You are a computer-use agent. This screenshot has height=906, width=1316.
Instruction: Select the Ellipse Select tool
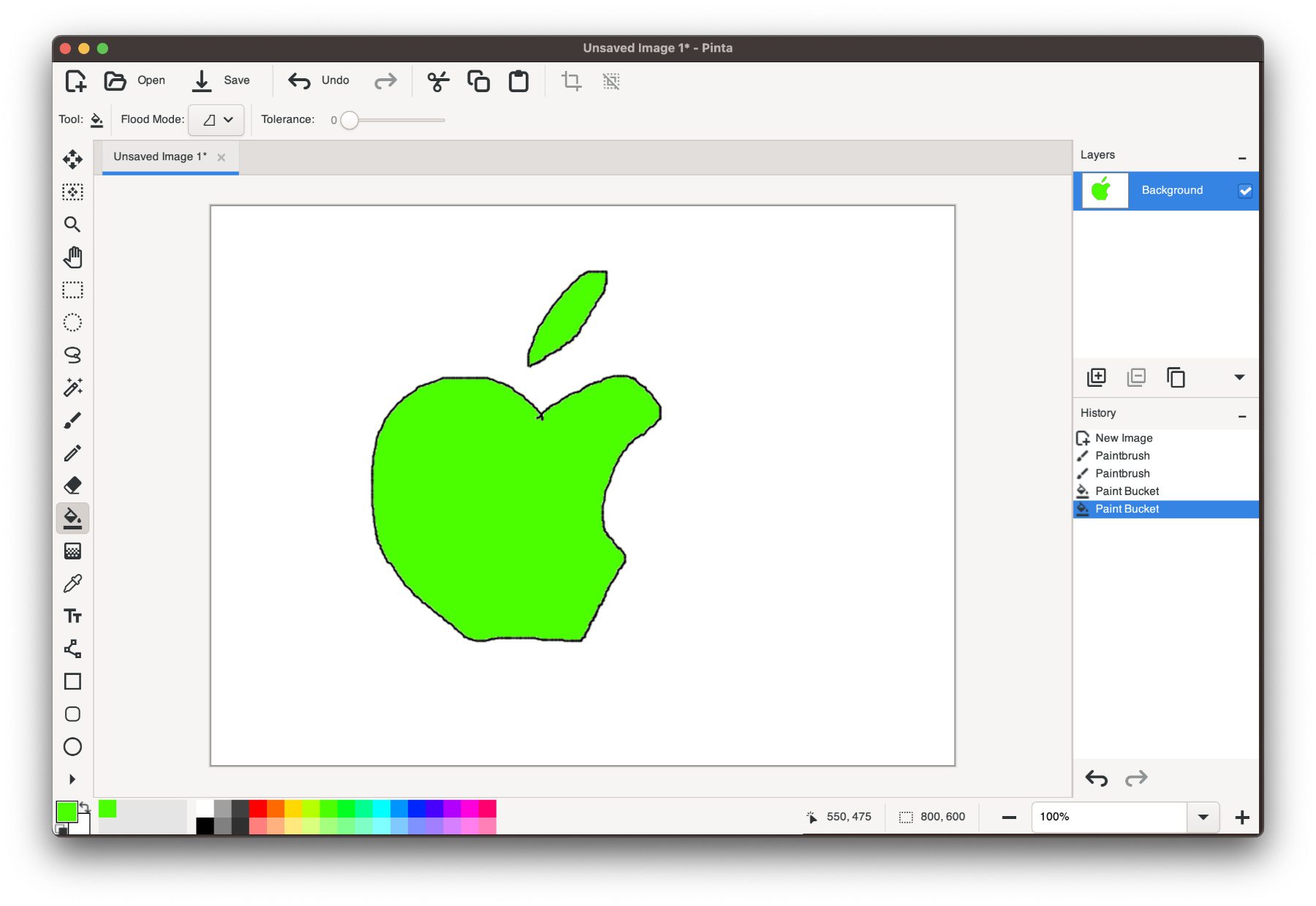tap(72, 322)
